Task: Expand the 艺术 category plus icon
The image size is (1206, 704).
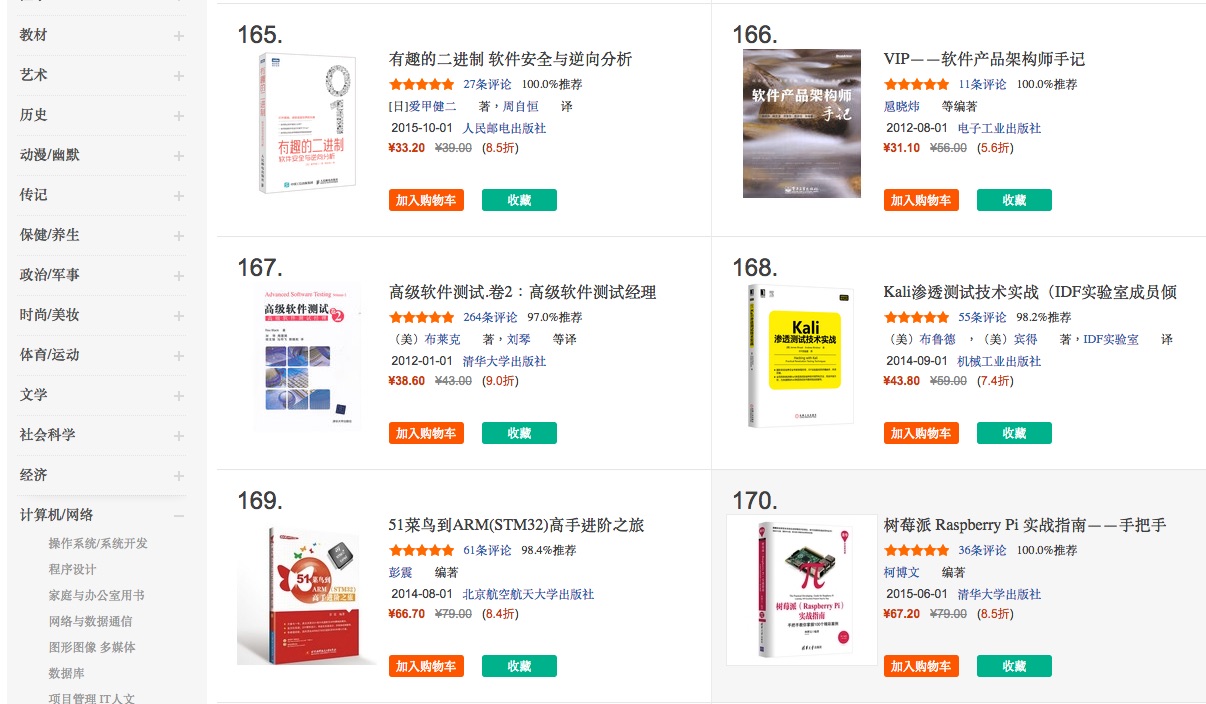Action: tap(179, 75)
